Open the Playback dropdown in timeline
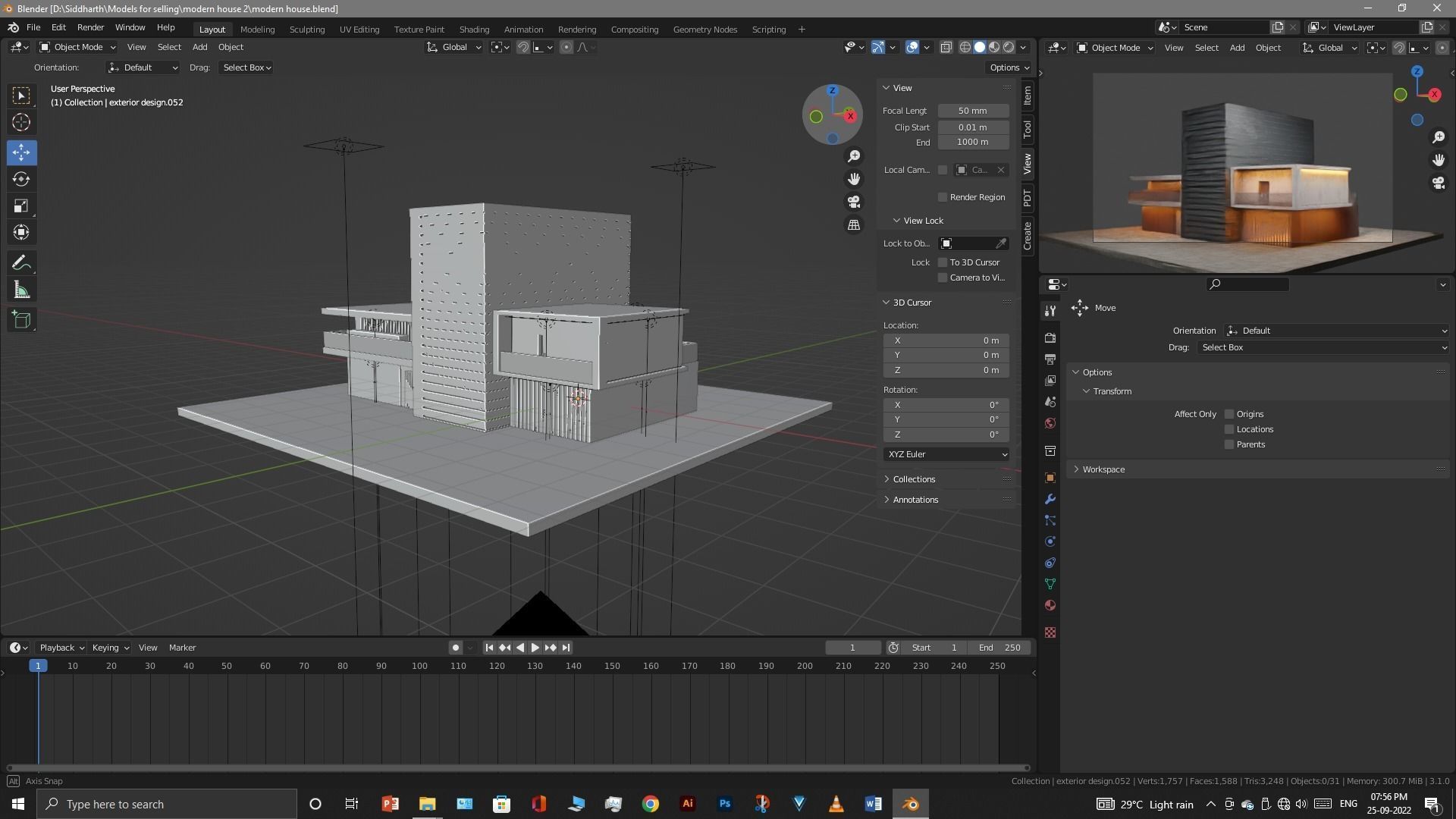The width and height of the screenshot is (1456, 819). pos(61,648)
